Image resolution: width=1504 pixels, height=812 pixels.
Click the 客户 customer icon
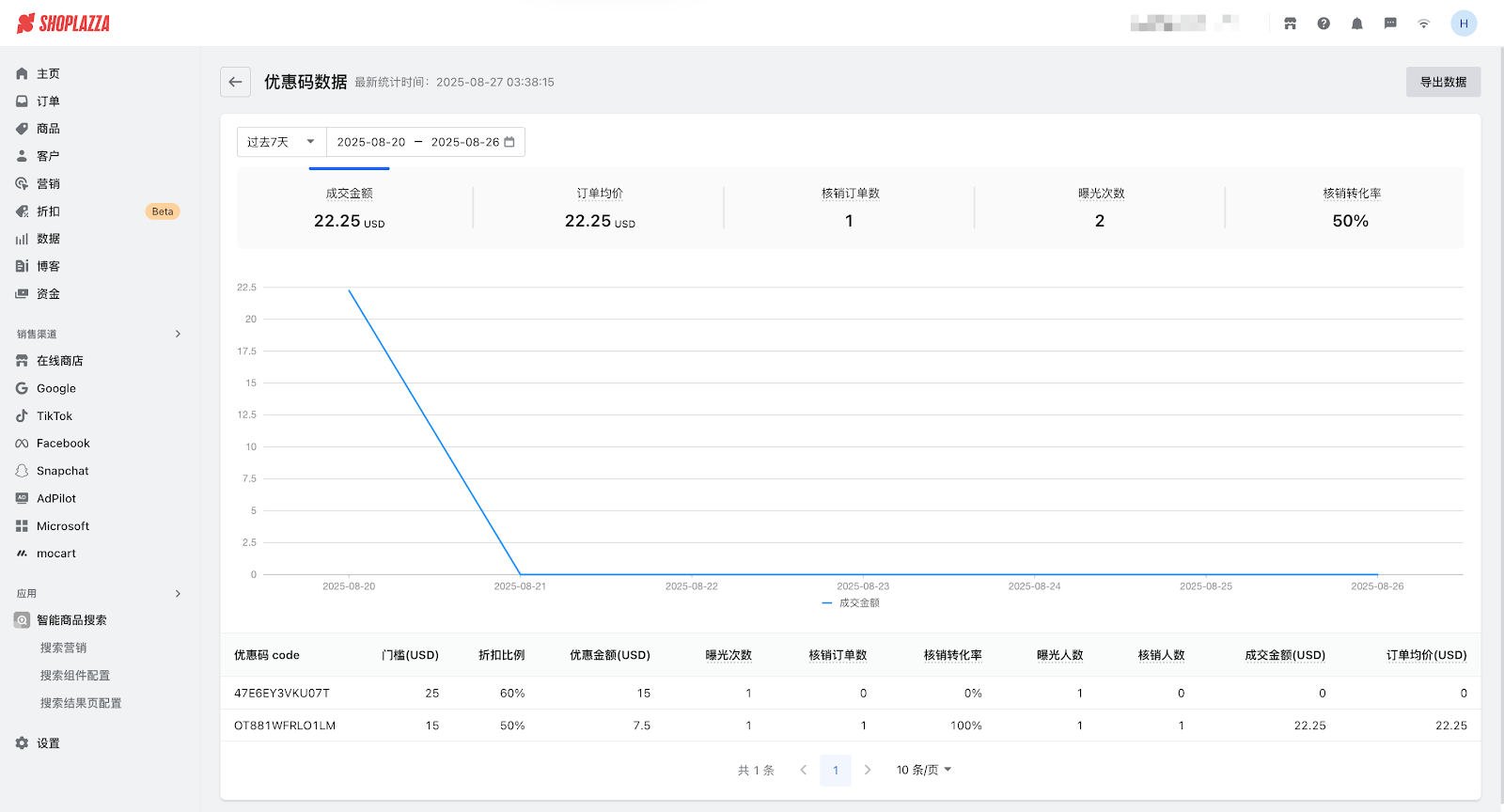[22, 156]
